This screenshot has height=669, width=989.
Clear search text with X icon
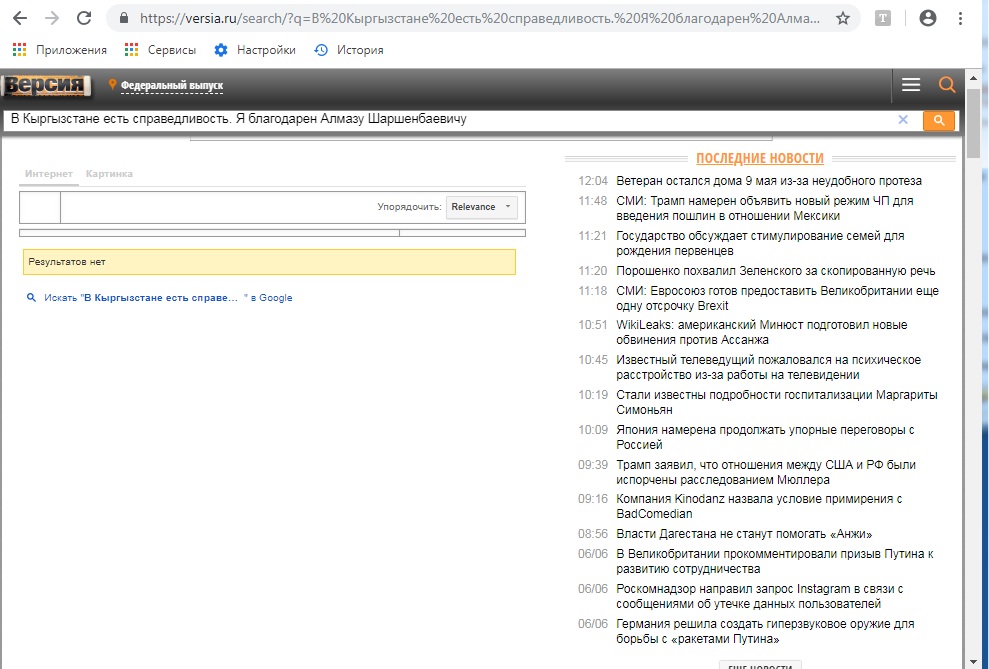(903, 120)
